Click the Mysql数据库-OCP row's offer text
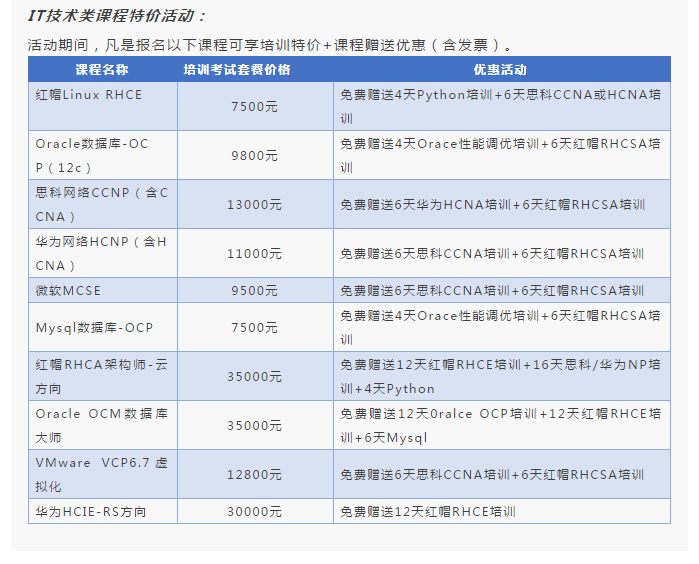The height and width of the screenshot is (564, 699). click(x=501, y=328)
